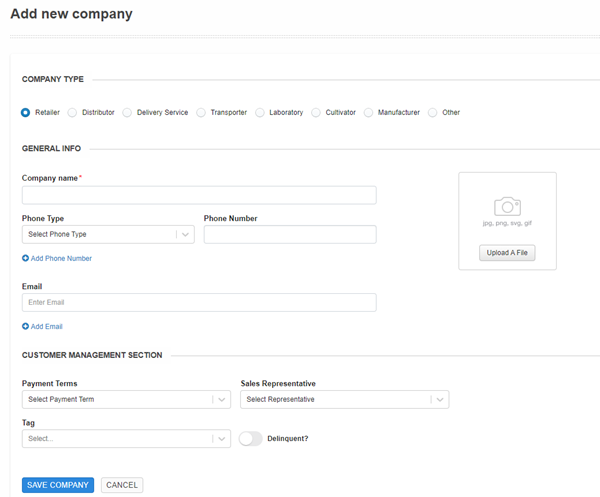The width and height of the screenshot is (600, 497).
Task: Click the 'Payment Terms' label
Action: click(x=50, y=383)
